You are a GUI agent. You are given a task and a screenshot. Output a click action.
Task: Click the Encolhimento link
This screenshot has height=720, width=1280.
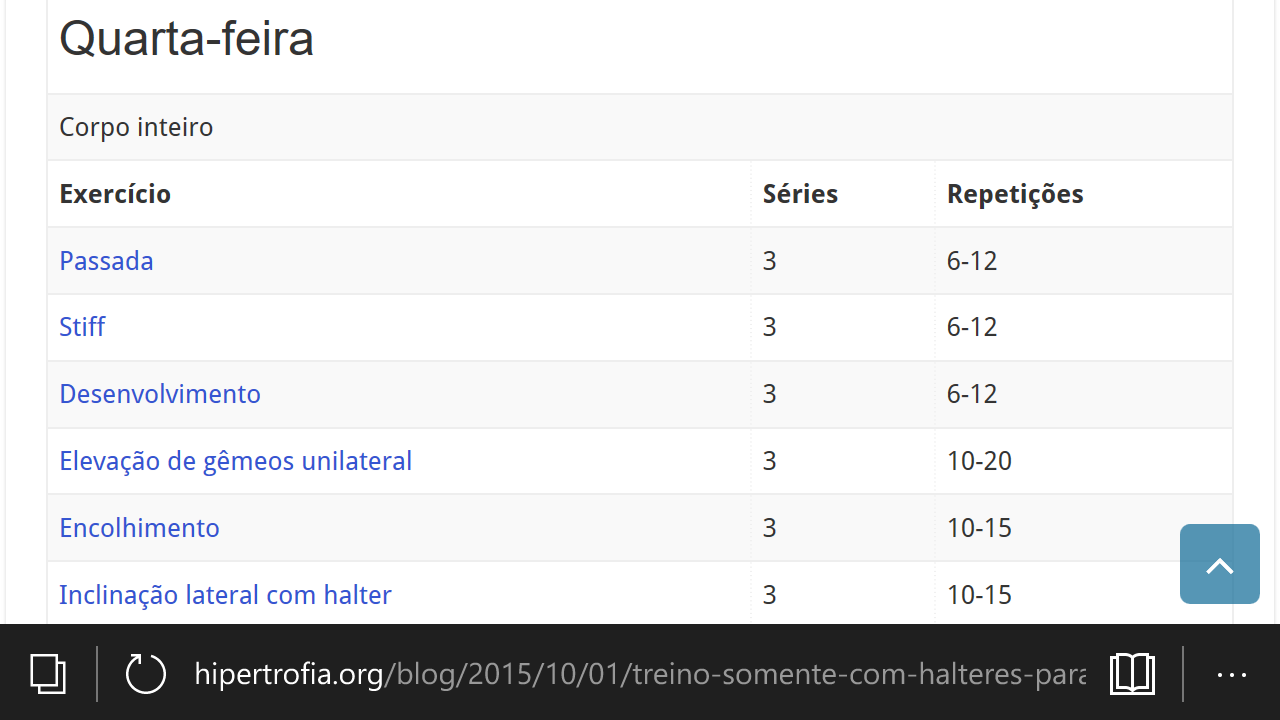pos(139,528)
